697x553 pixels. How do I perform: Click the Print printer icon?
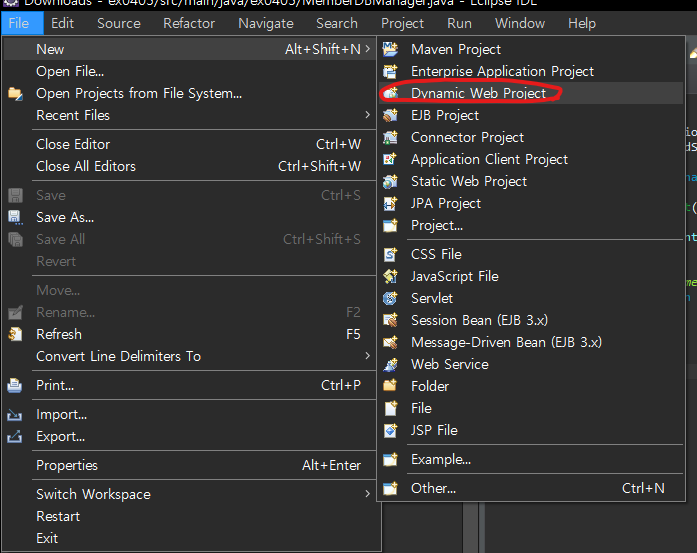pyautogui.click(x=15, y=385)
